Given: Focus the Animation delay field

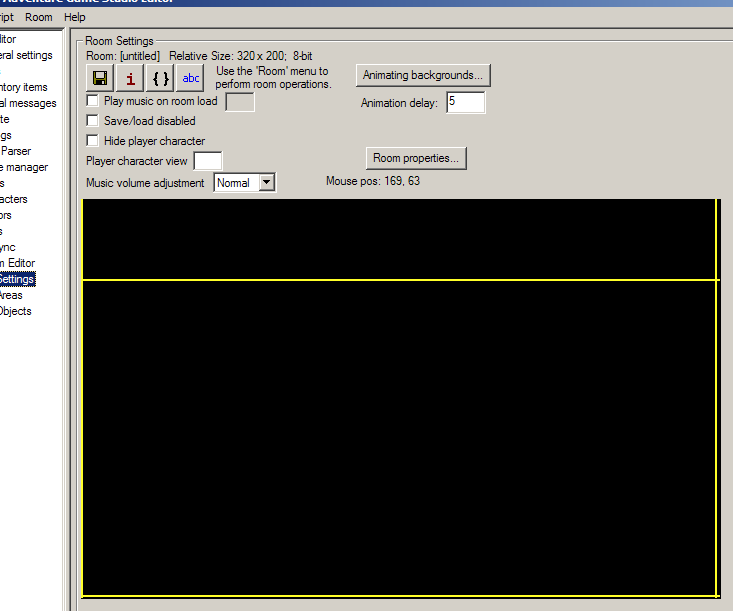Looking at the screenshot, I should click(466, 102).
